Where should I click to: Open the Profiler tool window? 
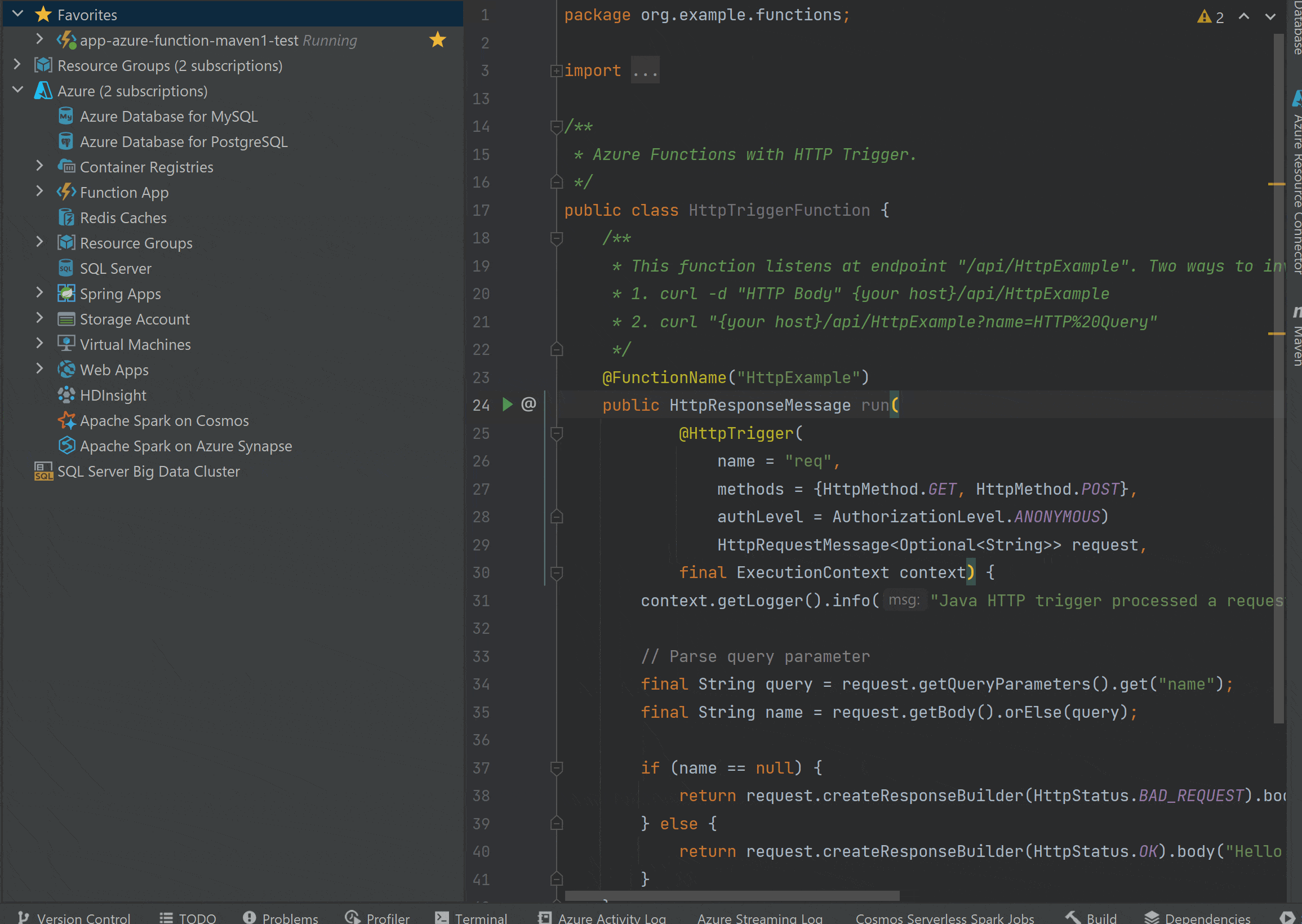tap(377, 917)
